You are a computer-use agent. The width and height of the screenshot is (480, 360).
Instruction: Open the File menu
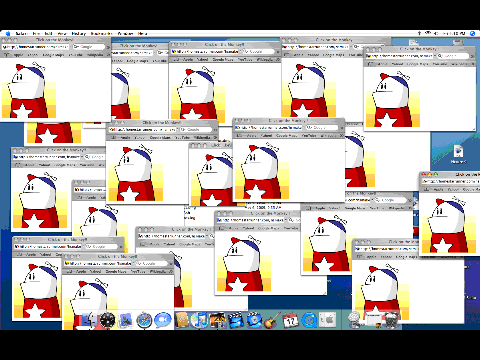point(36,33)
